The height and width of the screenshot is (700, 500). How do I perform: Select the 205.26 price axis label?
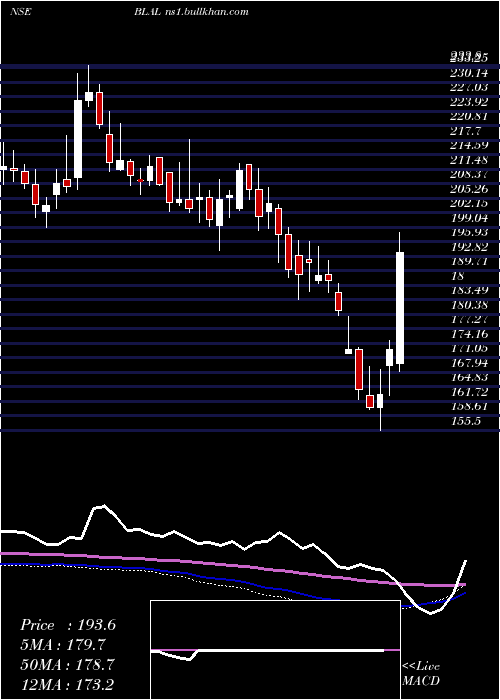click(x=469, y=189)
